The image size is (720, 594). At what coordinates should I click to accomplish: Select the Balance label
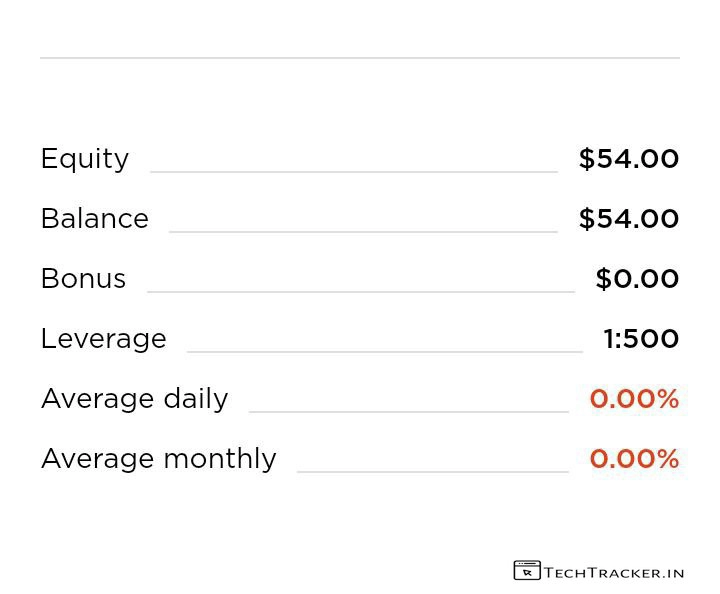[x=95, y=219]
